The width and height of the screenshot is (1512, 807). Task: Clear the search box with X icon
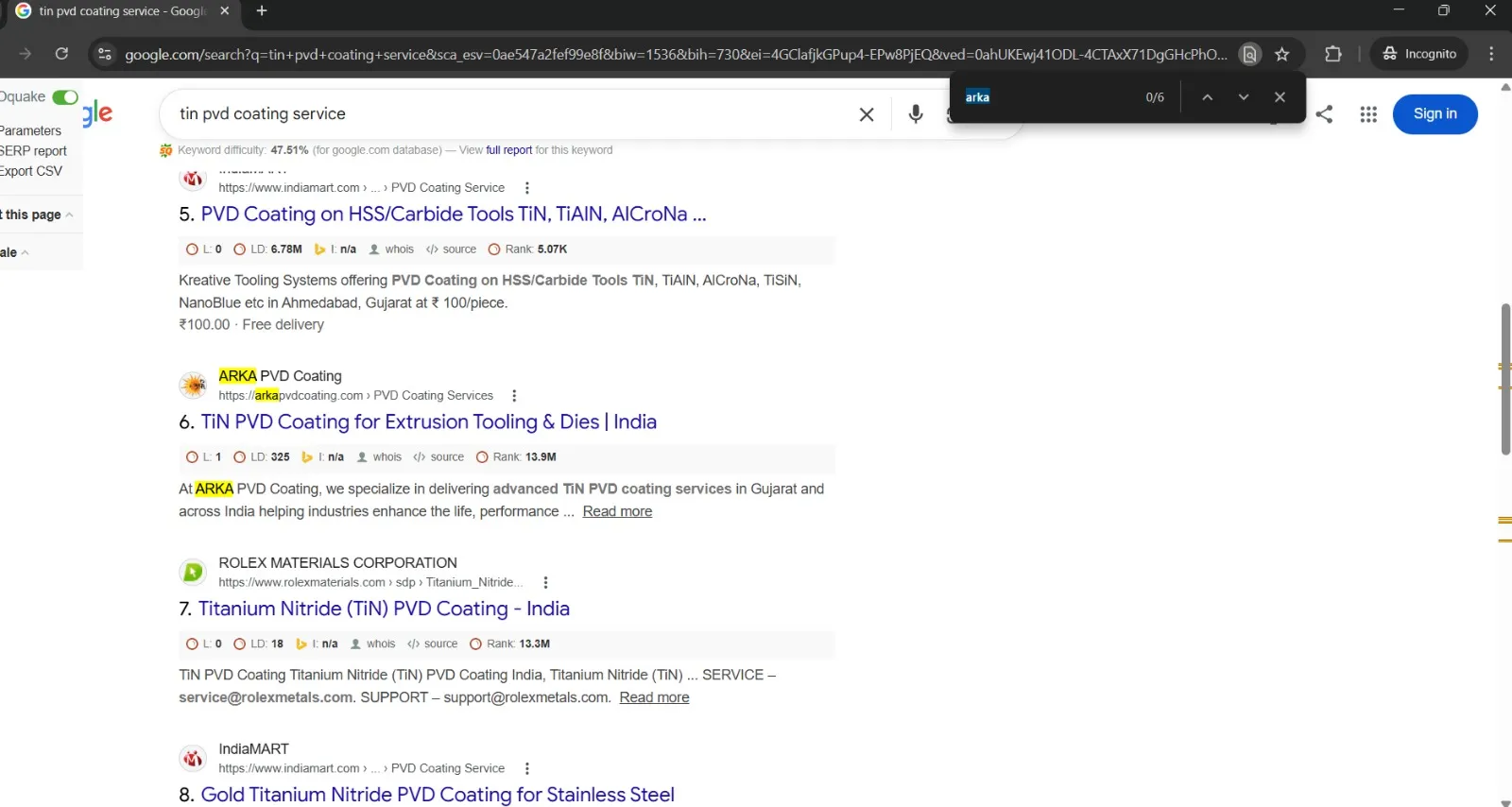coord(866,114)
